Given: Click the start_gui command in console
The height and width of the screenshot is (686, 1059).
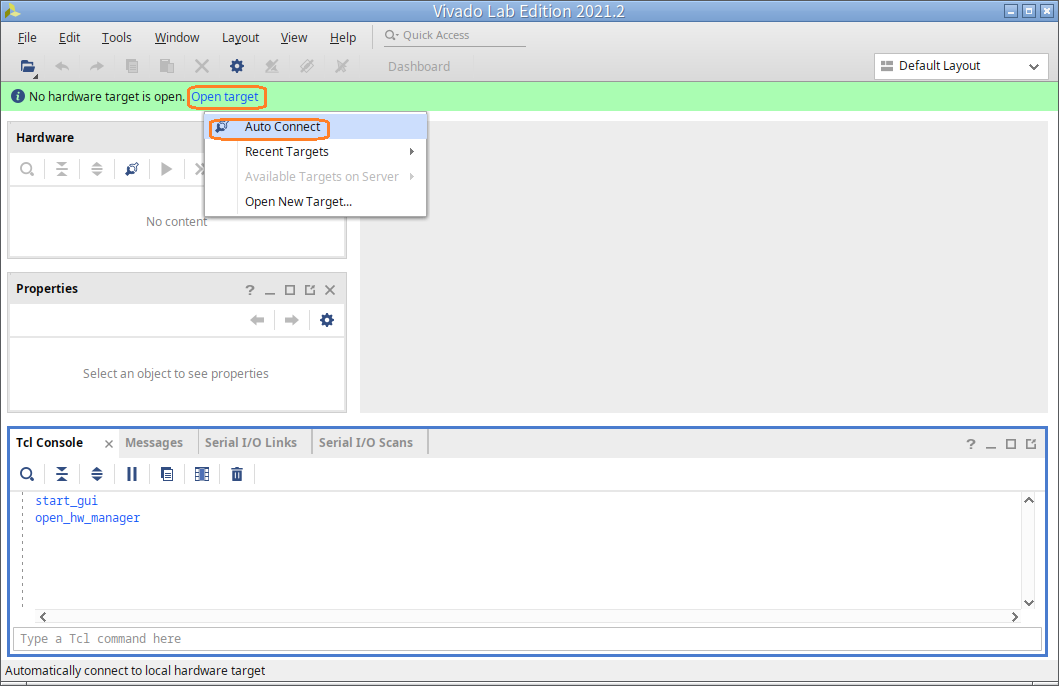Looking at the screenshot, I should click(x=66, y=500).
